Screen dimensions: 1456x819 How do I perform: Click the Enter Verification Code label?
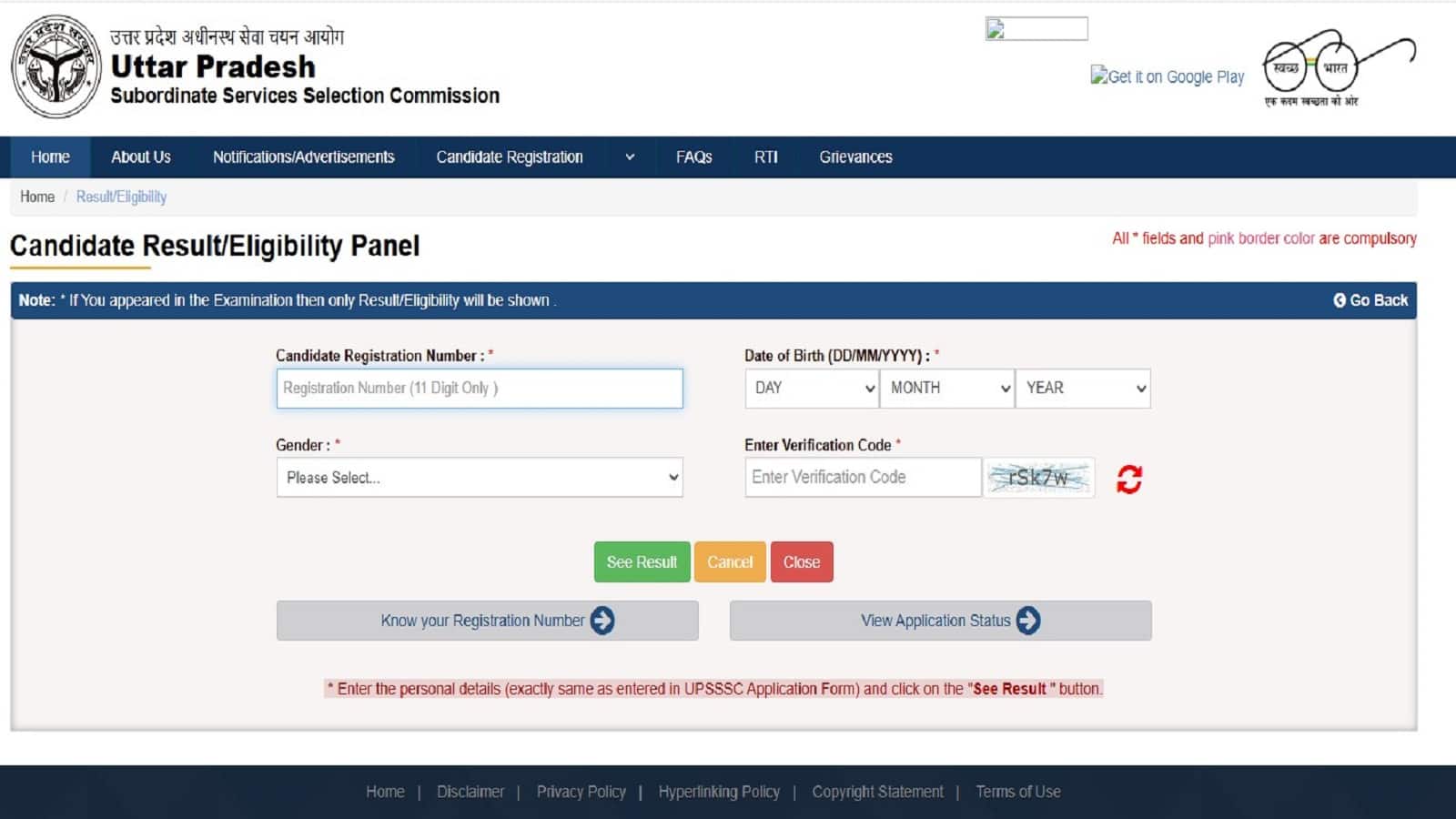[x=823, y=445]
